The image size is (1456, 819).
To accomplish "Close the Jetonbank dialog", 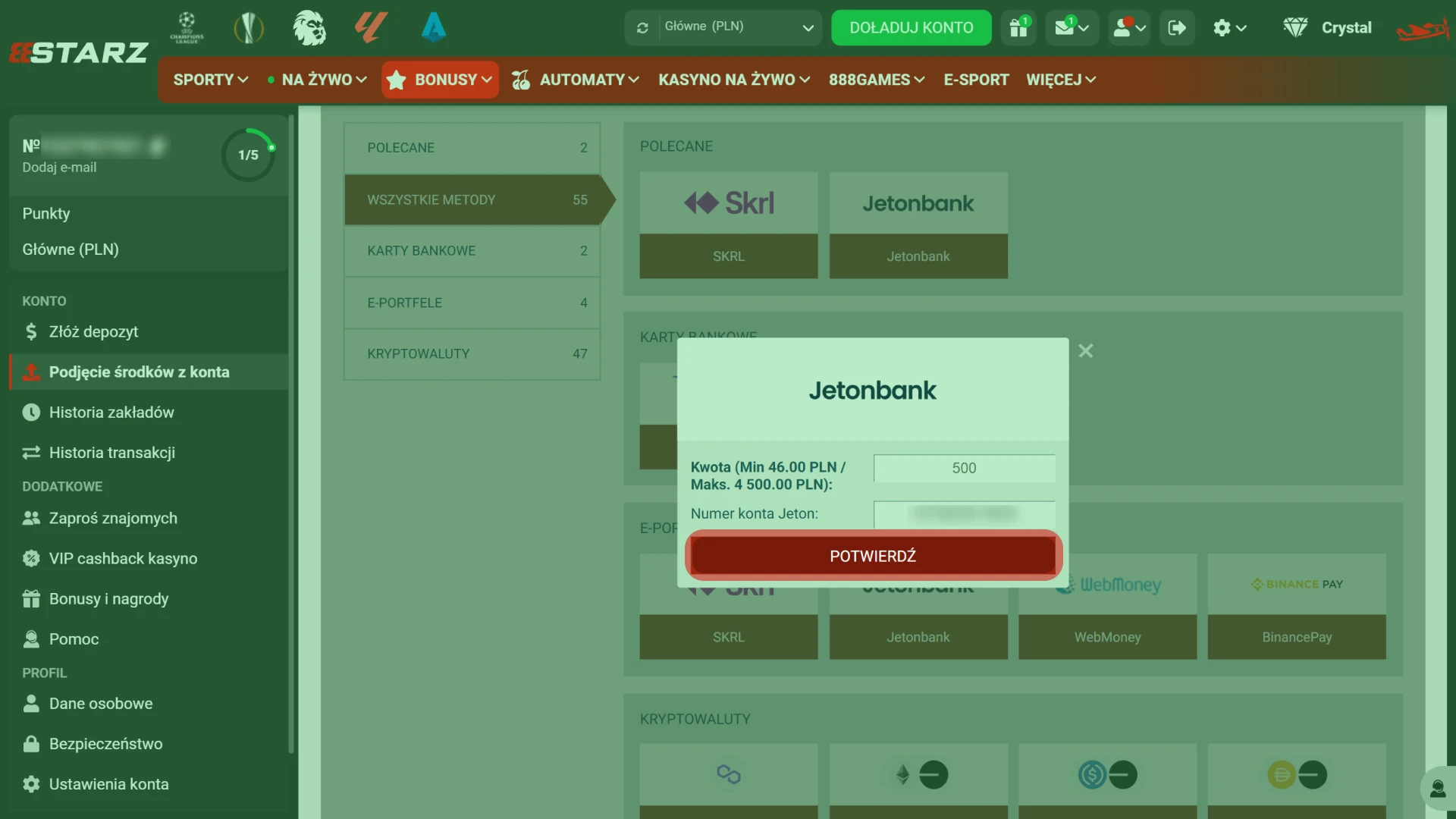I will click(1085, 351).
